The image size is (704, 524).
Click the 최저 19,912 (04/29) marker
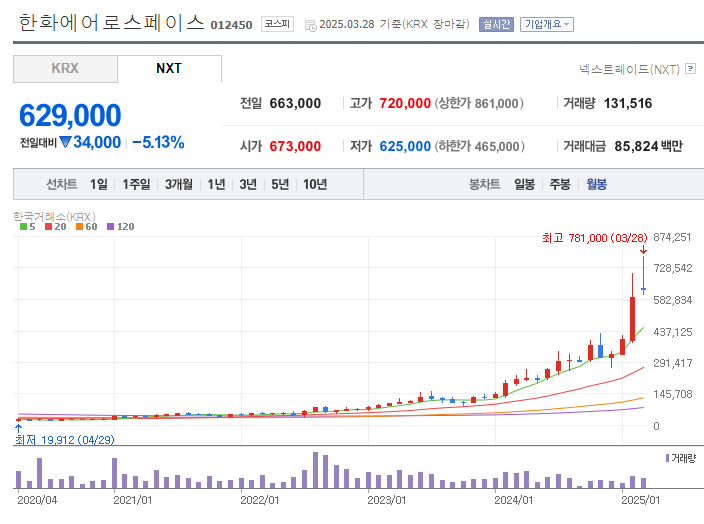pyautogui.click(x=65, y=440)
